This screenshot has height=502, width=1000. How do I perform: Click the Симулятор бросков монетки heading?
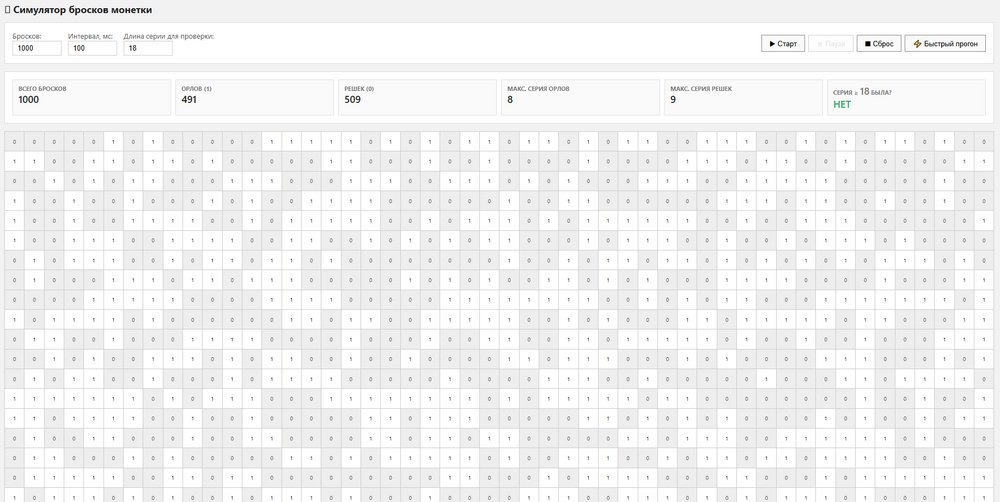tap(78, 10)
